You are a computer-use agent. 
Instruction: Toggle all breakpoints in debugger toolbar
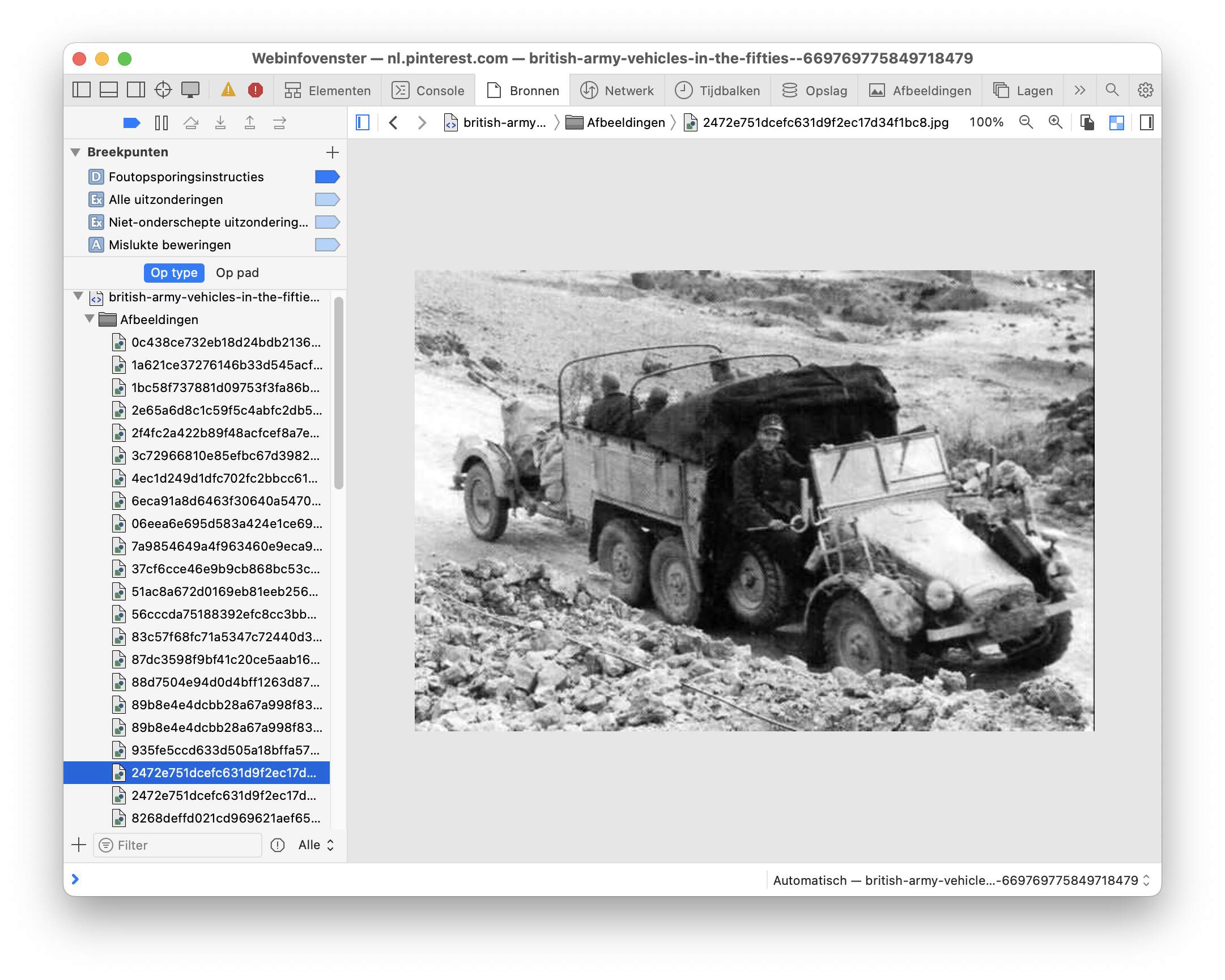pyautogui.click(x=131, y=123)
